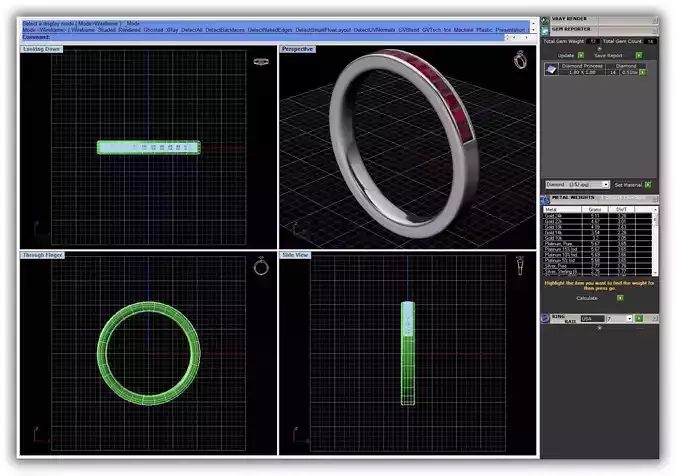Screen dimensions: 676x476
Task: Click the Looking Down viewport ring icon
Action: pyautogui.click(x=261, y=62)
